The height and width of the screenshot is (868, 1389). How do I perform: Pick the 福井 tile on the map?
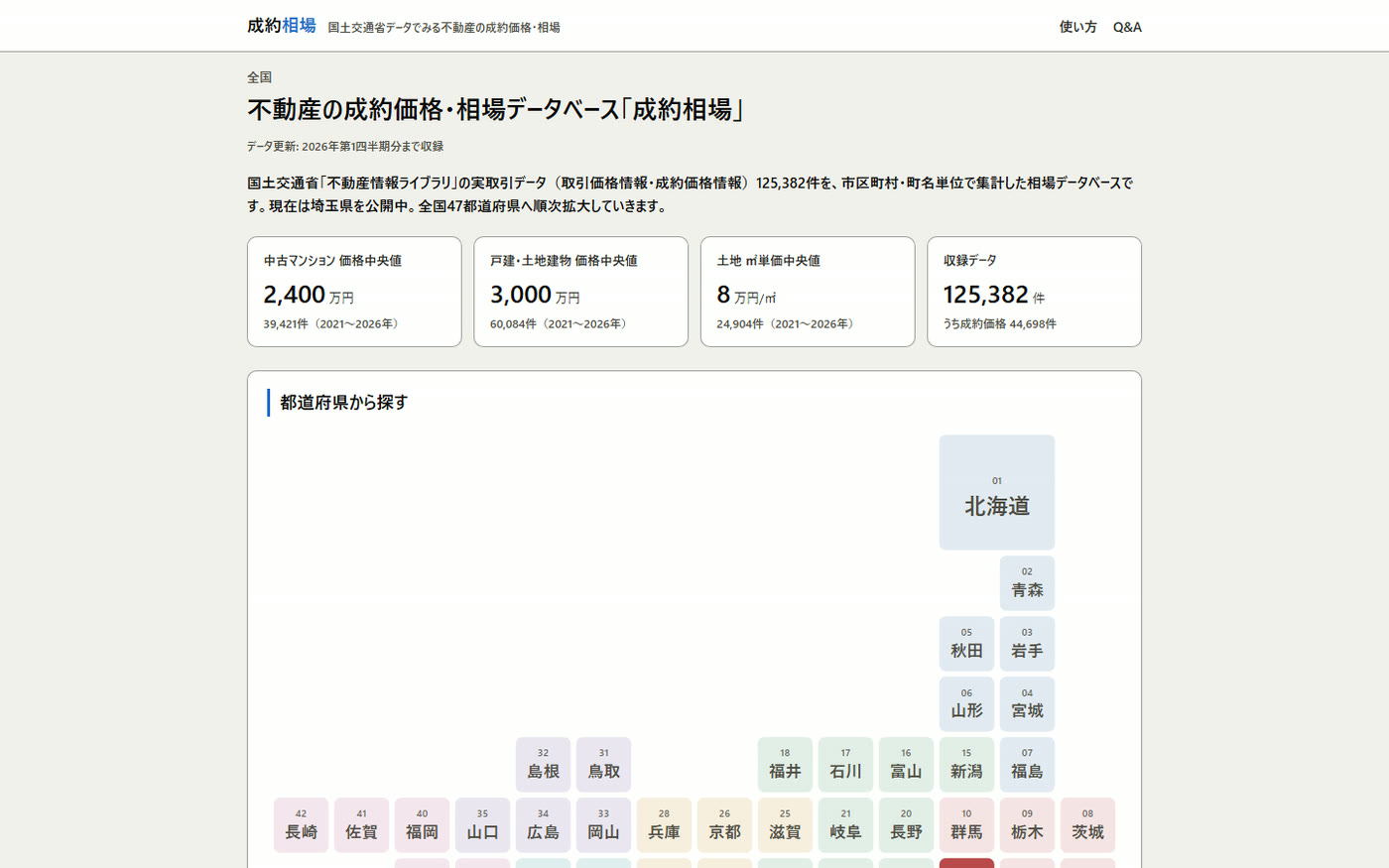(785, 765)
